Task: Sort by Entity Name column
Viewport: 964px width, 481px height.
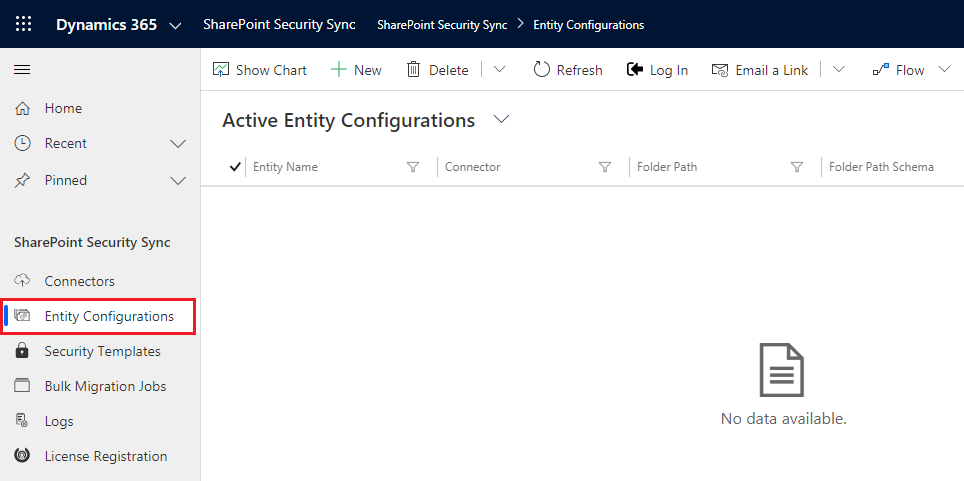Action: click(x=285, y=167)
